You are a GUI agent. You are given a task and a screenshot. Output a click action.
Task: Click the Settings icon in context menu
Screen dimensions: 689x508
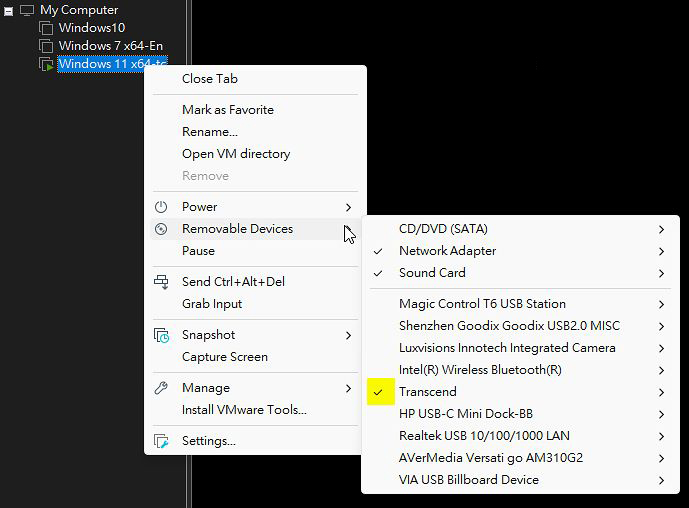click(161, 441)
